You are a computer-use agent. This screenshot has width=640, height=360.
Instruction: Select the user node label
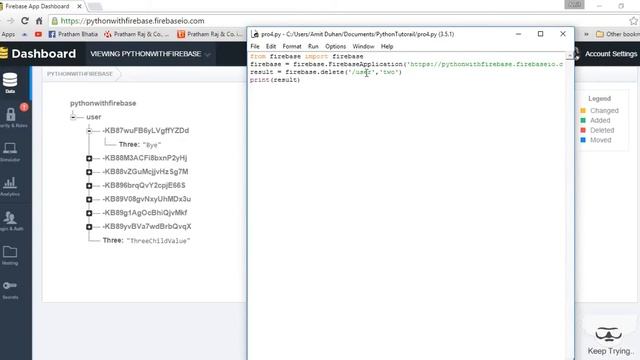(x=93, y=117)
